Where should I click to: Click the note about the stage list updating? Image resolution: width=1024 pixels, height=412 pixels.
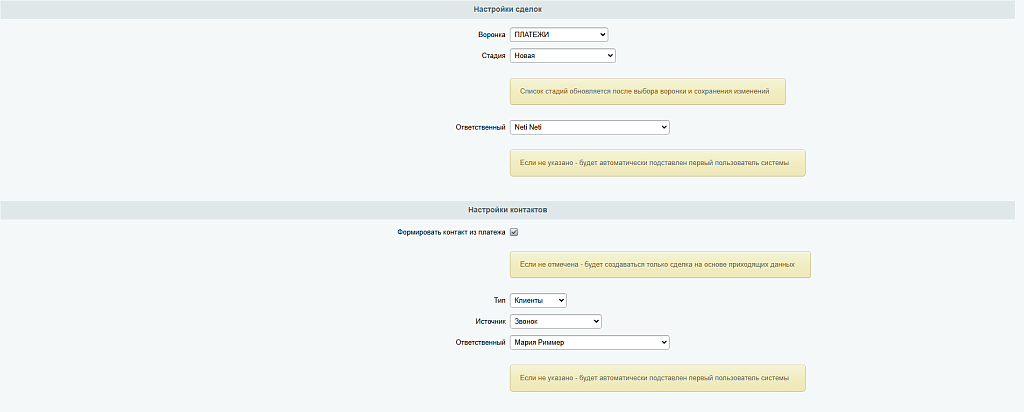point(647,91)
